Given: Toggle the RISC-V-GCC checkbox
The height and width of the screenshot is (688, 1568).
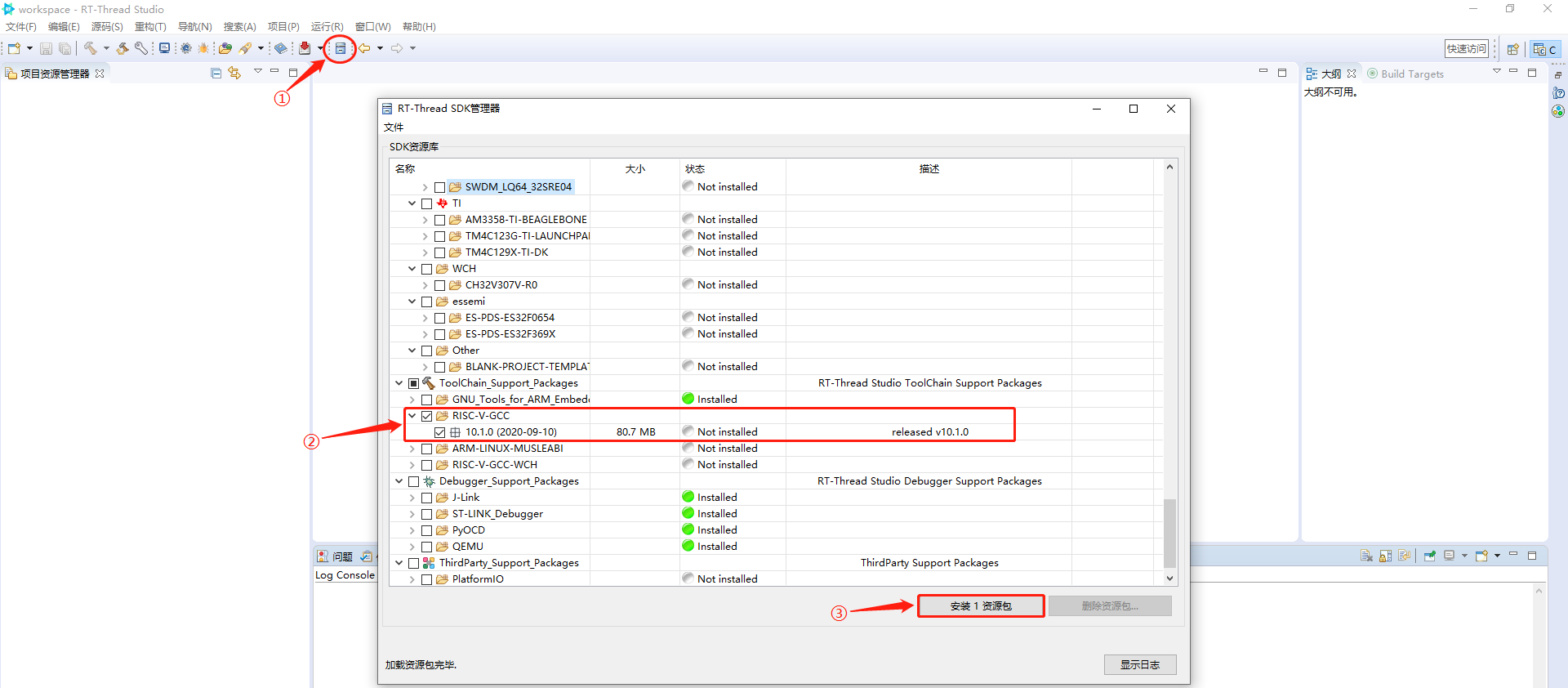Looking at the screenshot, I should (x=427, y=416).
